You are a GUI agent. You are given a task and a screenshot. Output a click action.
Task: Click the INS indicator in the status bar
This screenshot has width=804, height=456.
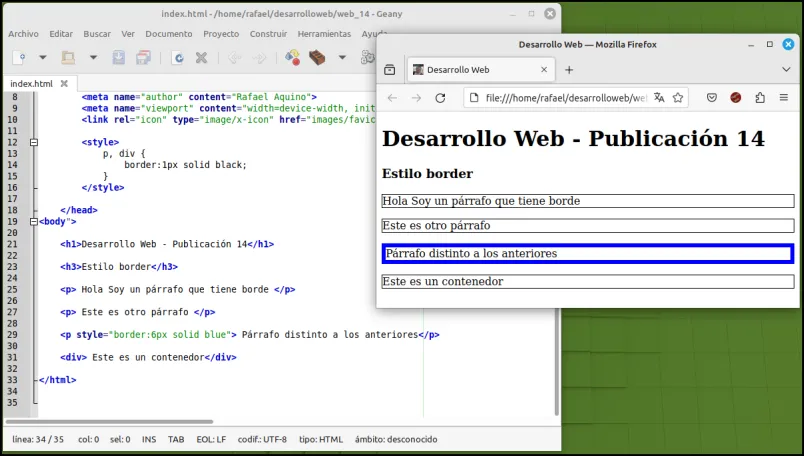[149, 440]
